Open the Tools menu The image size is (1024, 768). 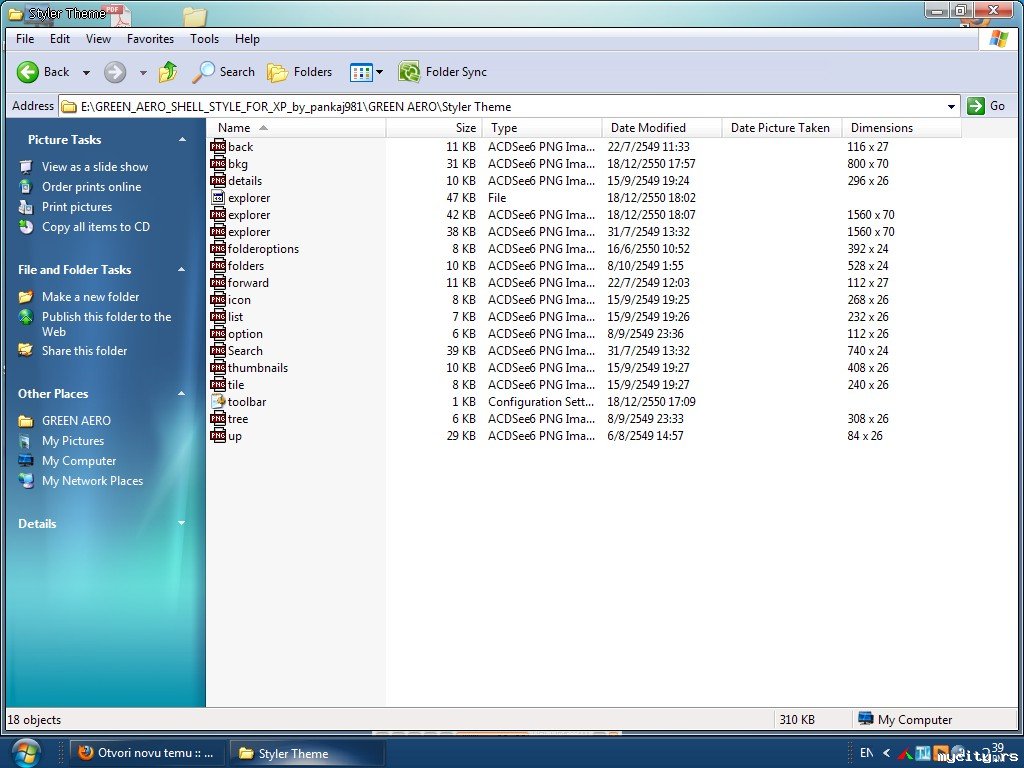click(x=204, y=39)
